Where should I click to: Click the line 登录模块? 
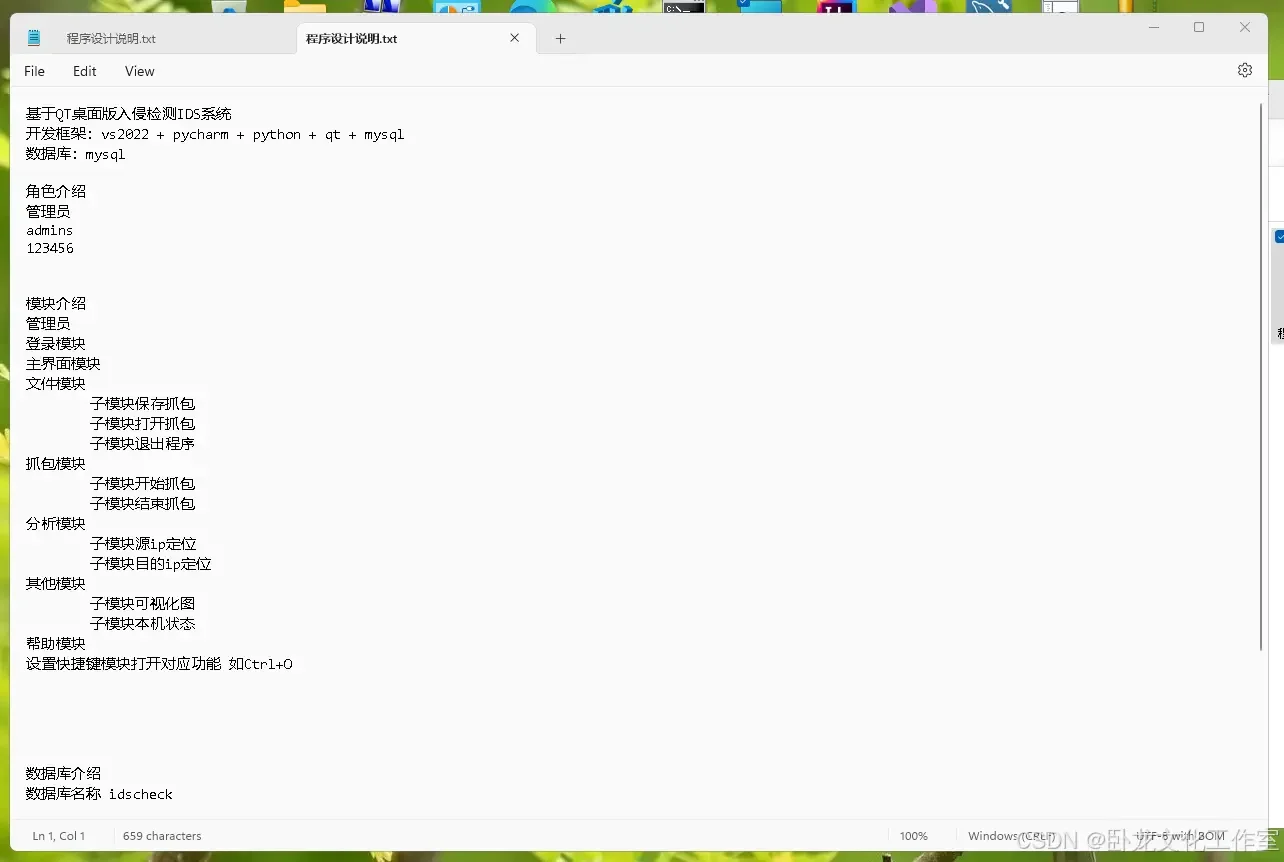(56, 343)
